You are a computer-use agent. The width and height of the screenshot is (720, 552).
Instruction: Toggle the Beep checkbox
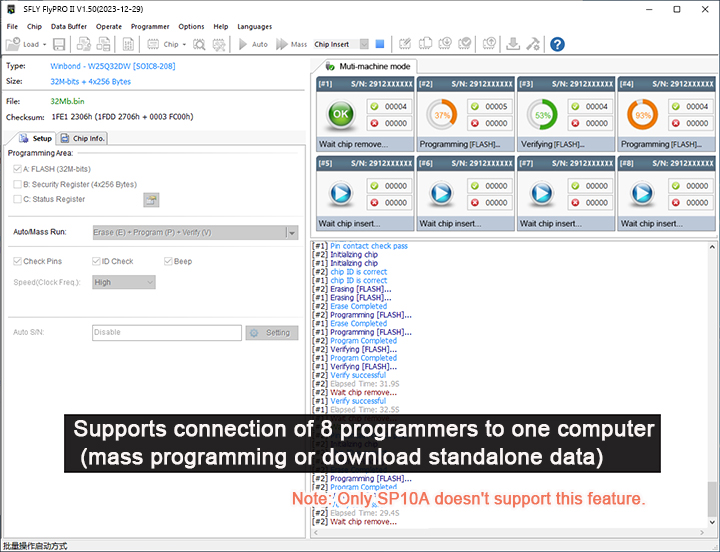(x=168, y=261)
